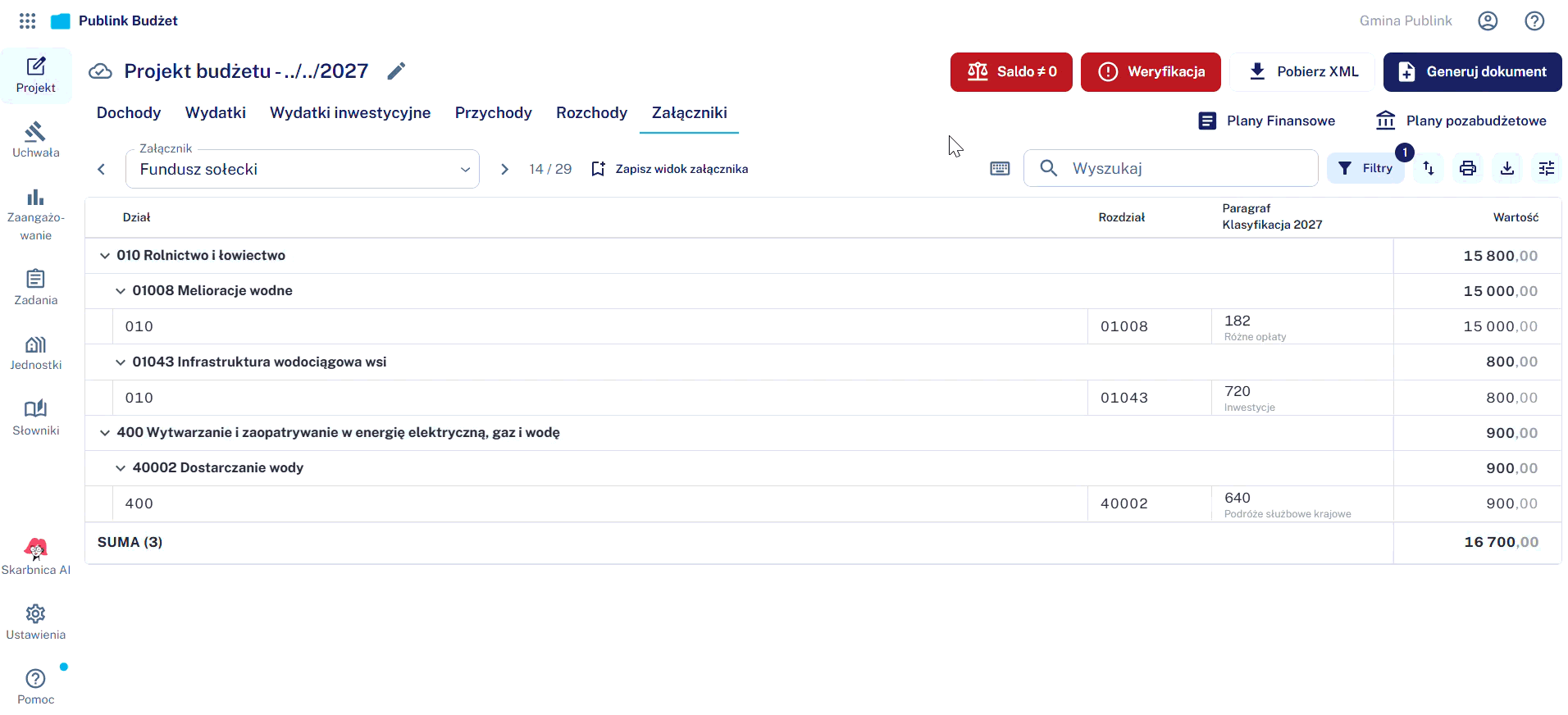This screenshot has height=715, width=1568.
Task: Collapse 01008 Melioracje wodne row
Action: [121, 291]
